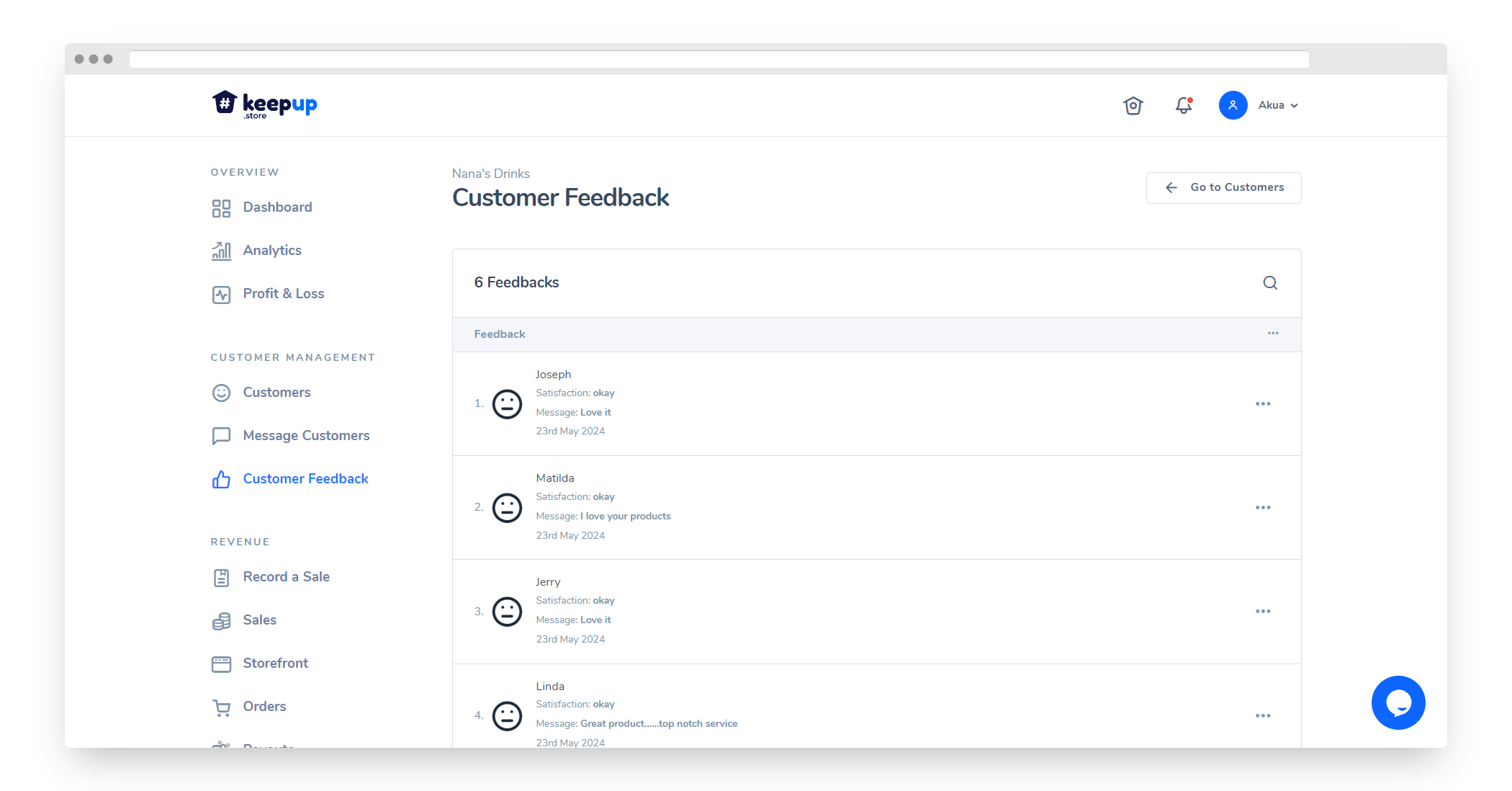The image size is (1512, 791).
Task: Expand the Akua account dropdown arrow
Action: pyautogui.click(x=1295, y=106)
